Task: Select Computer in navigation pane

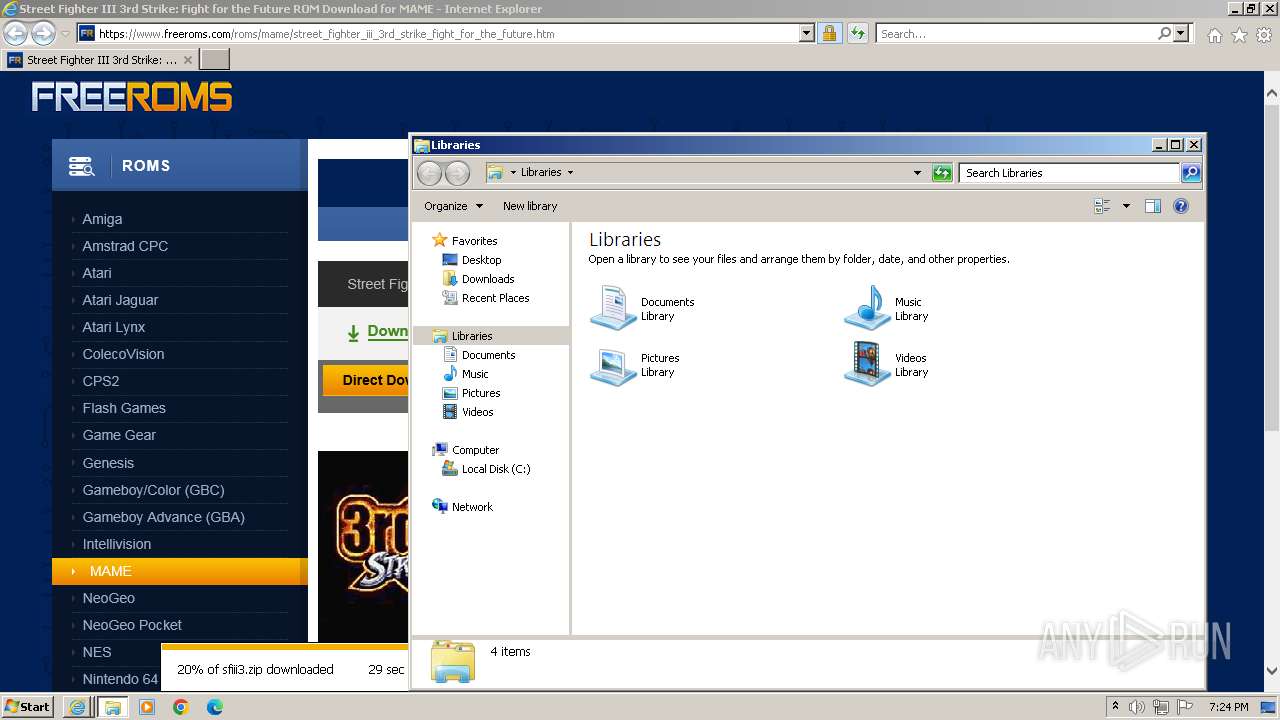Action: [x=475, y=450]
